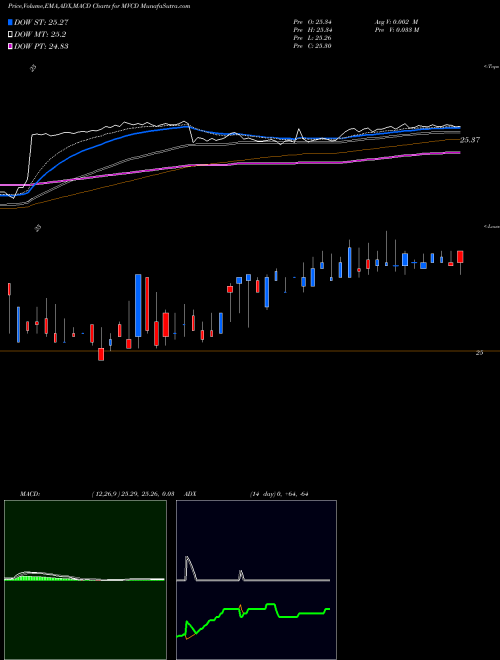Image resolution: width=500 pixels, height=660 pixels.
Task: Click the tall blue candlestick in the left cluster
Action: (x=138, y=306)
